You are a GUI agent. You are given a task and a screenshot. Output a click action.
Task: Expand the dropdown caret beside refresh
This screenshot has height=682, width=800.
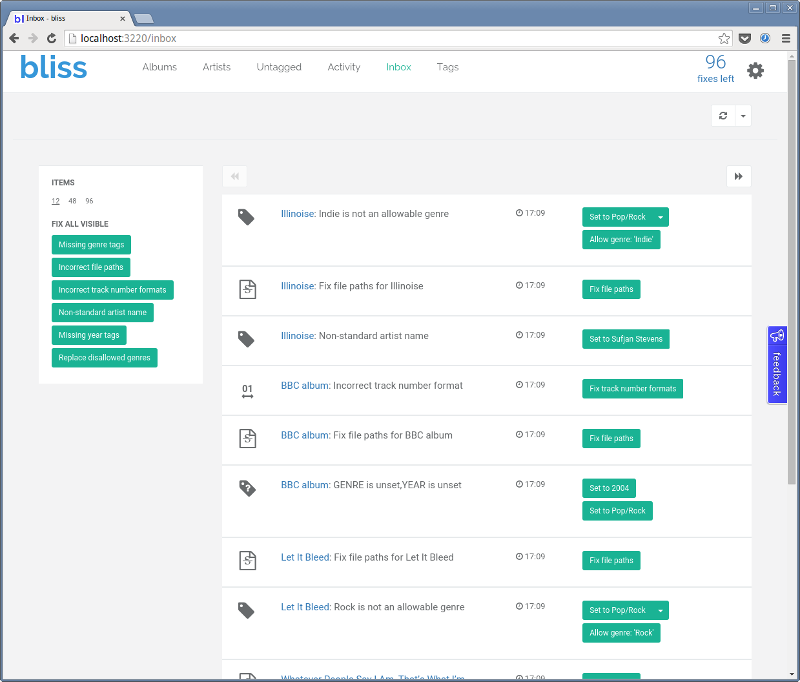click(x=743, y=116)
